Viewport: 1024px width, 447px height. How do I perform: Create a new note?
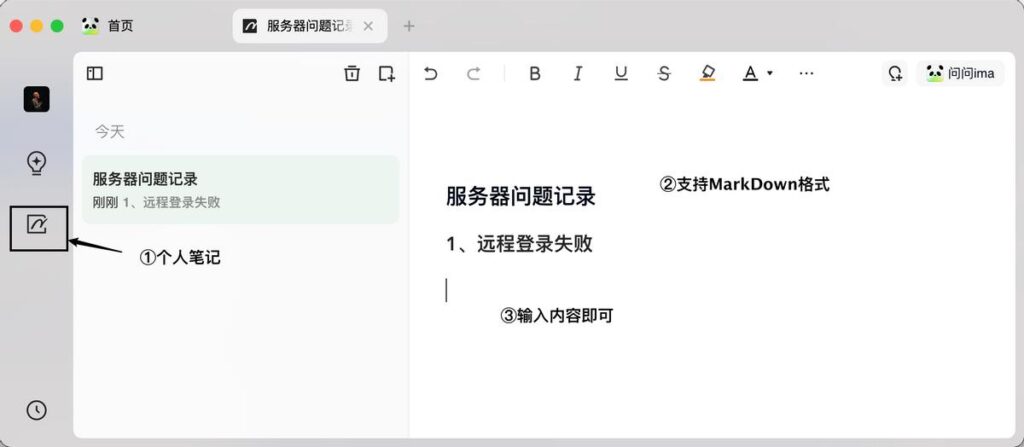tap(387, 73)
